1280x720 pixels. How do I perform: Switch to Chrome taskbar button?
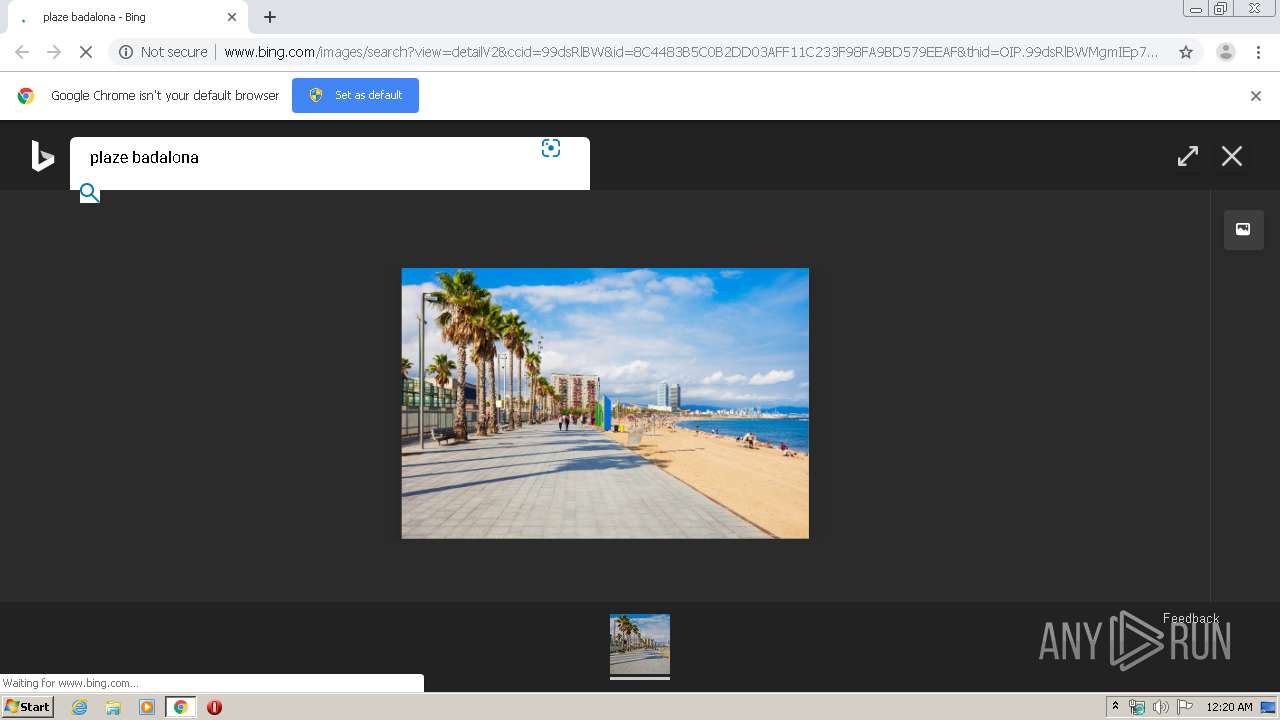181,707
